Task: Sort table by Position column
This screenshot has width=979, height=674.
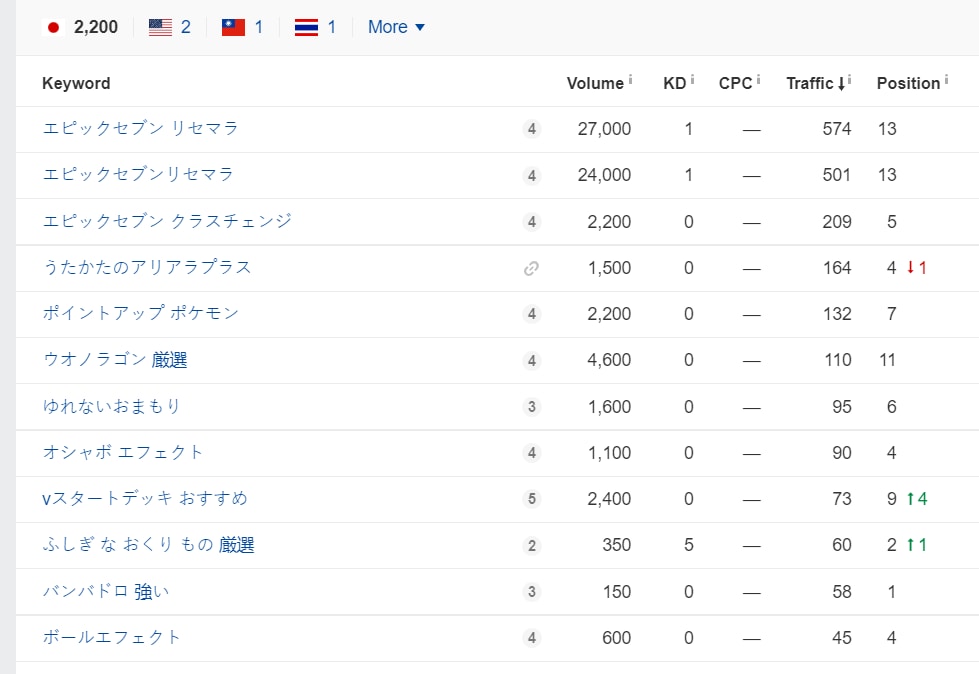Action: [x=908, y=83]
